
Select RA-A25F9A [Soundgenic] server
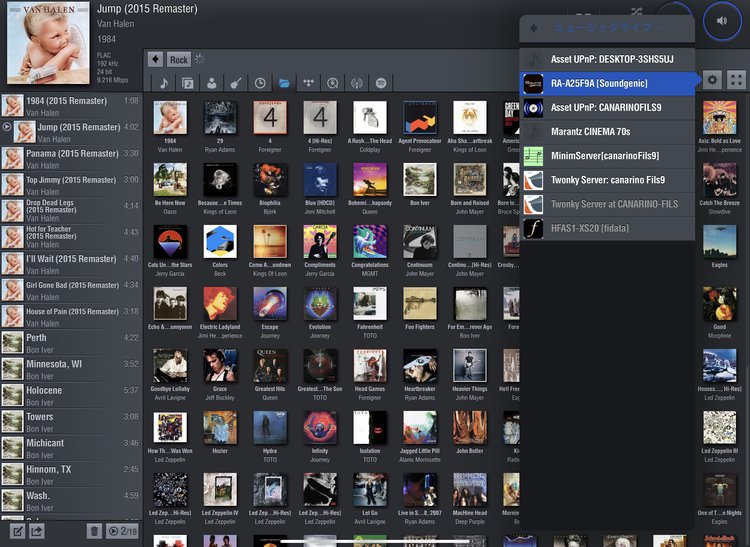pos(607,84)
